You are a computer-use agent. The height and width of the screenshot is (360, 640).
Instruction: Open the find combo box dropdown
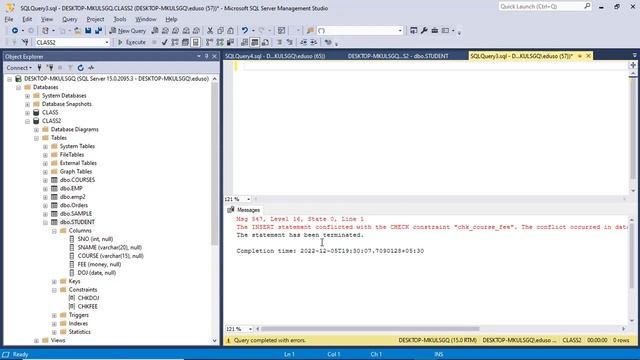pos(400,31)
